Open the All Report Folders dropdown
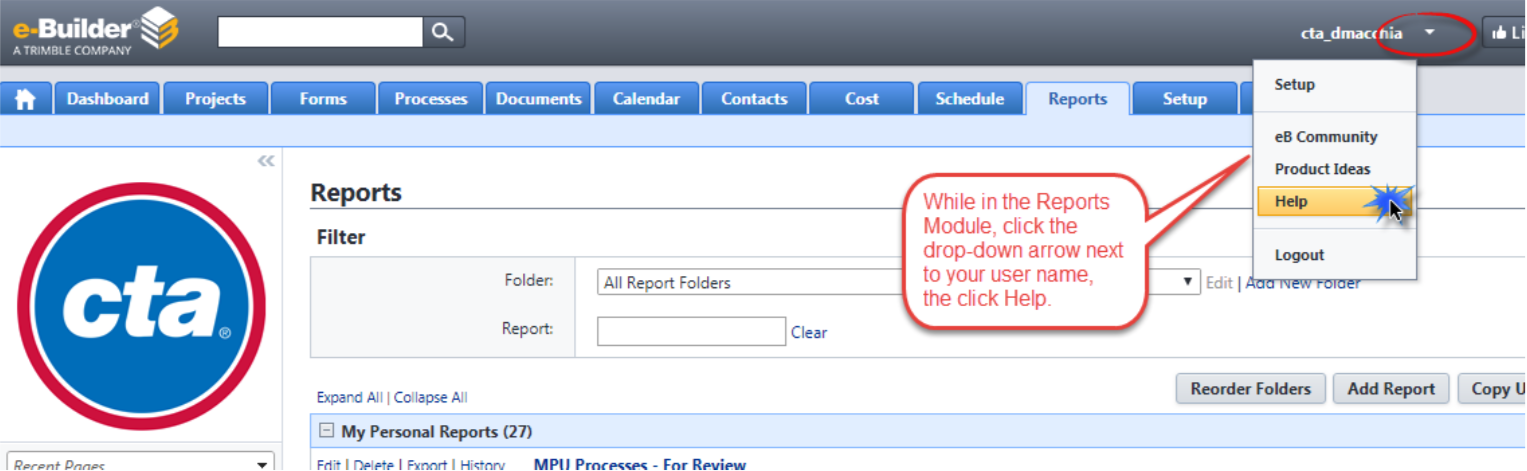The image size is (1527, 471). pyautogui.click(x=898, y=282)
